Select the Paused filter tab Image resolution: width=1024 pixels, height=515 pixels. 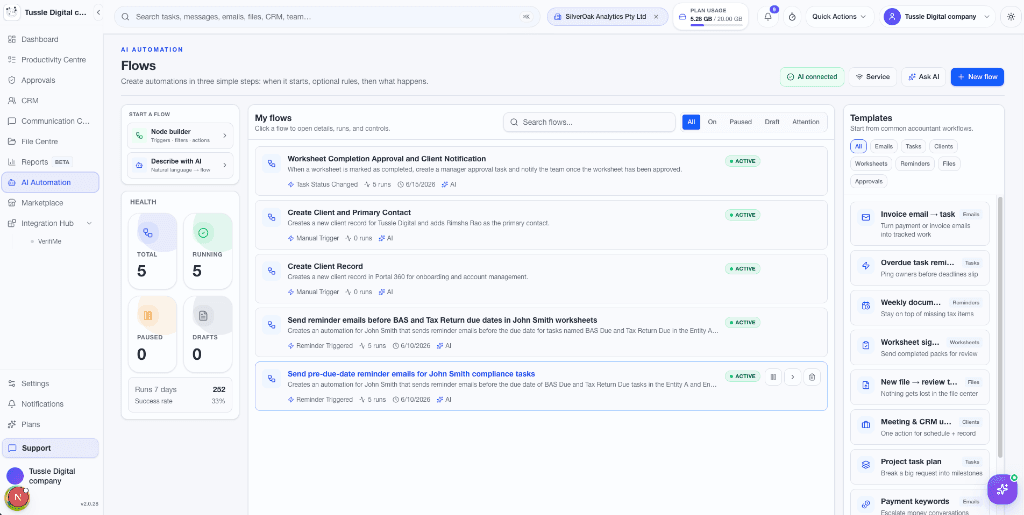pyautogui.click(x=741, y=122)
